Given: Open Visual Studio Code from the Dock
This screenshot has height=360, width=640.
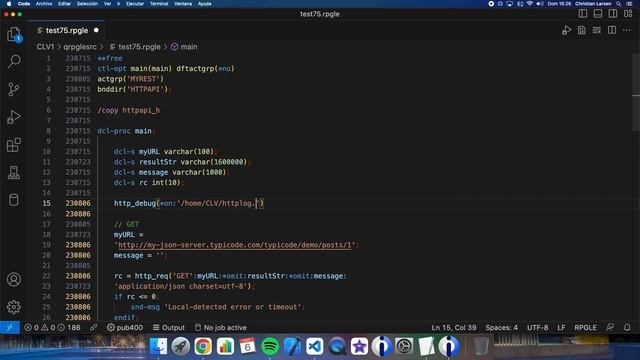Looking at the screenshot, I should [314, 346].
